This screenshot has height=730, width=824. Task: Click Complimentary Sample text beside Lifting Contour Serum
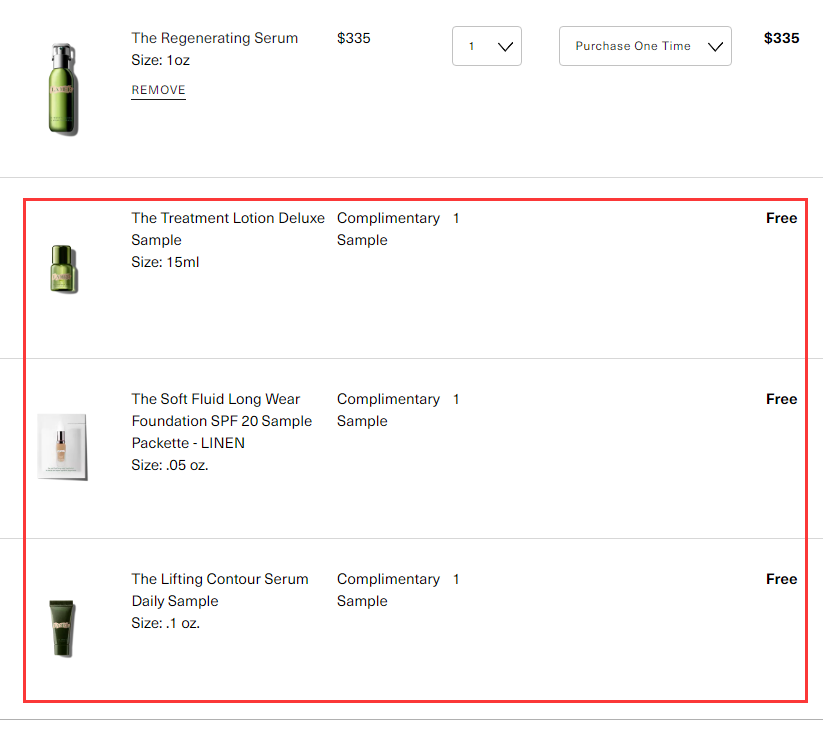pos(387,590)
